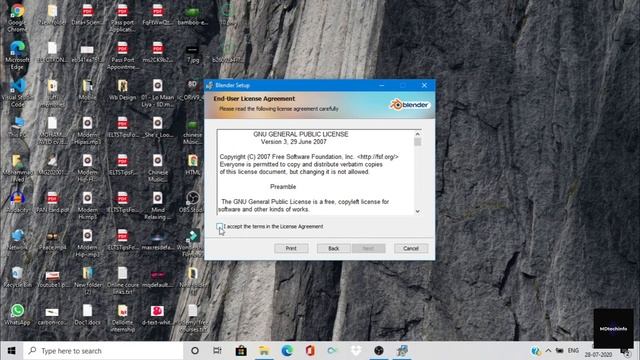Click the Blender installer taskbar icon

pyautogui.click(x=402, y=351)
